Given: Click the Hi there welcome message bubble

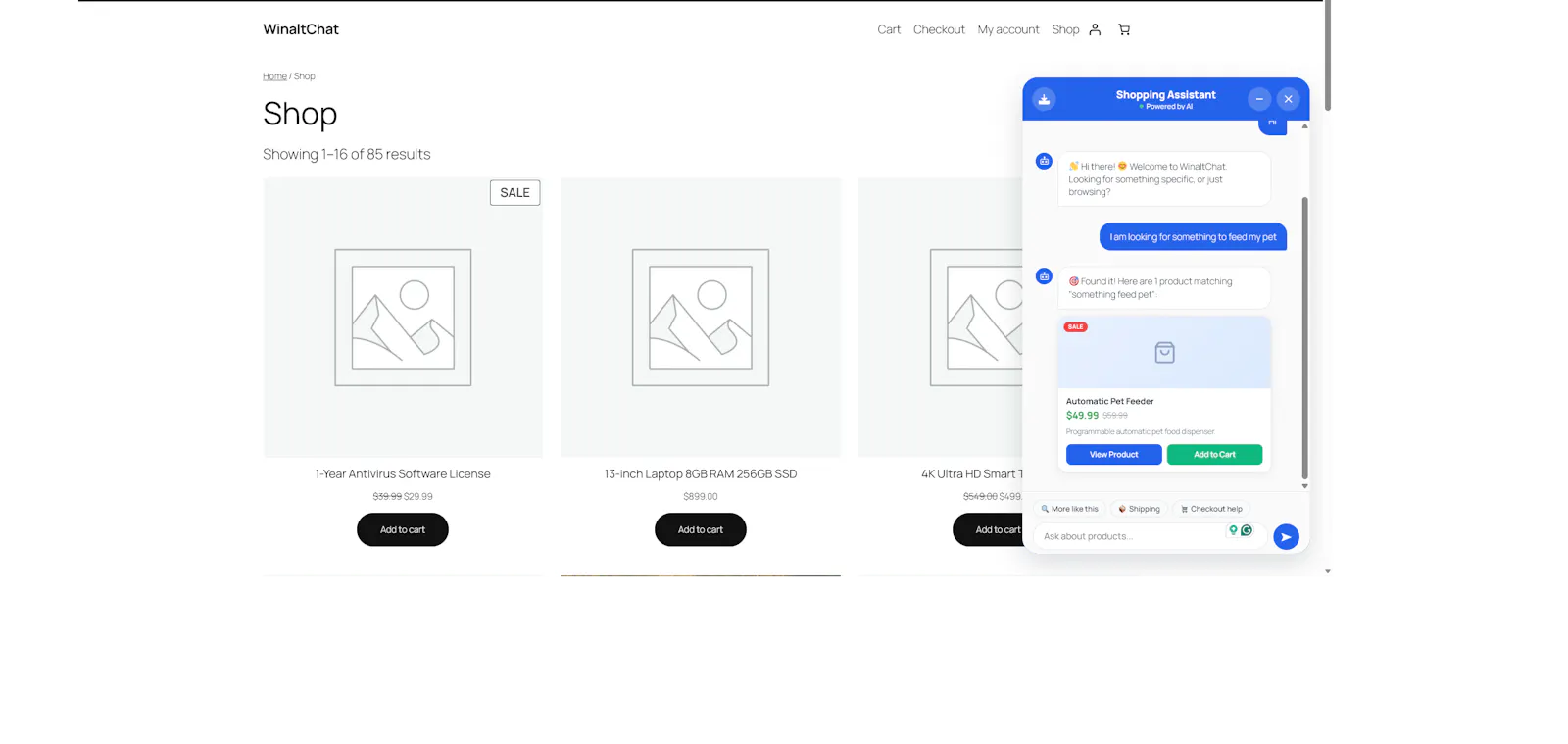Looking at the screenshot, I should click(x=1164, y=178).
